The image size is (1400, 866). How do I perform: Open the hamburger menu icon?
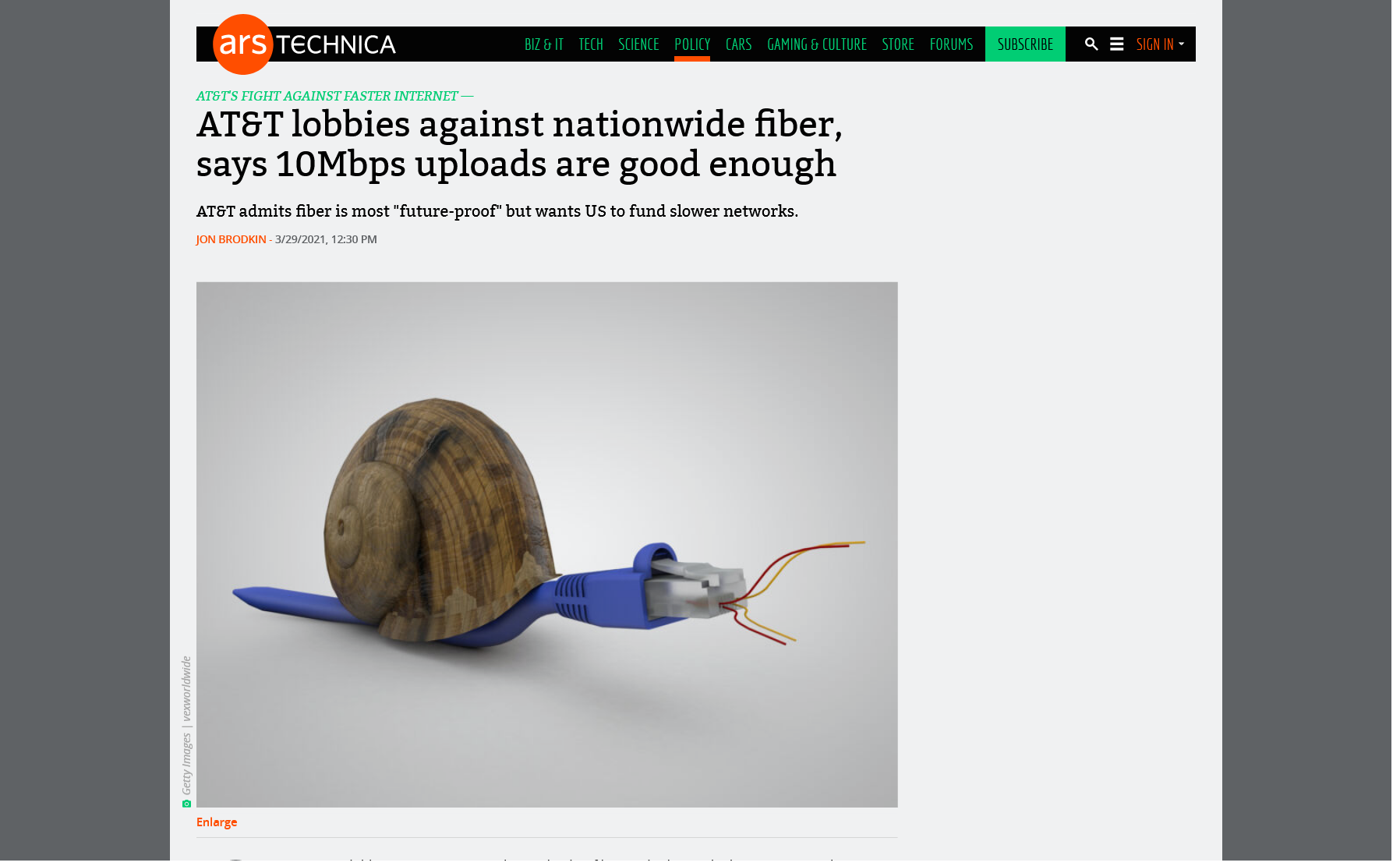pos(1116,44)
